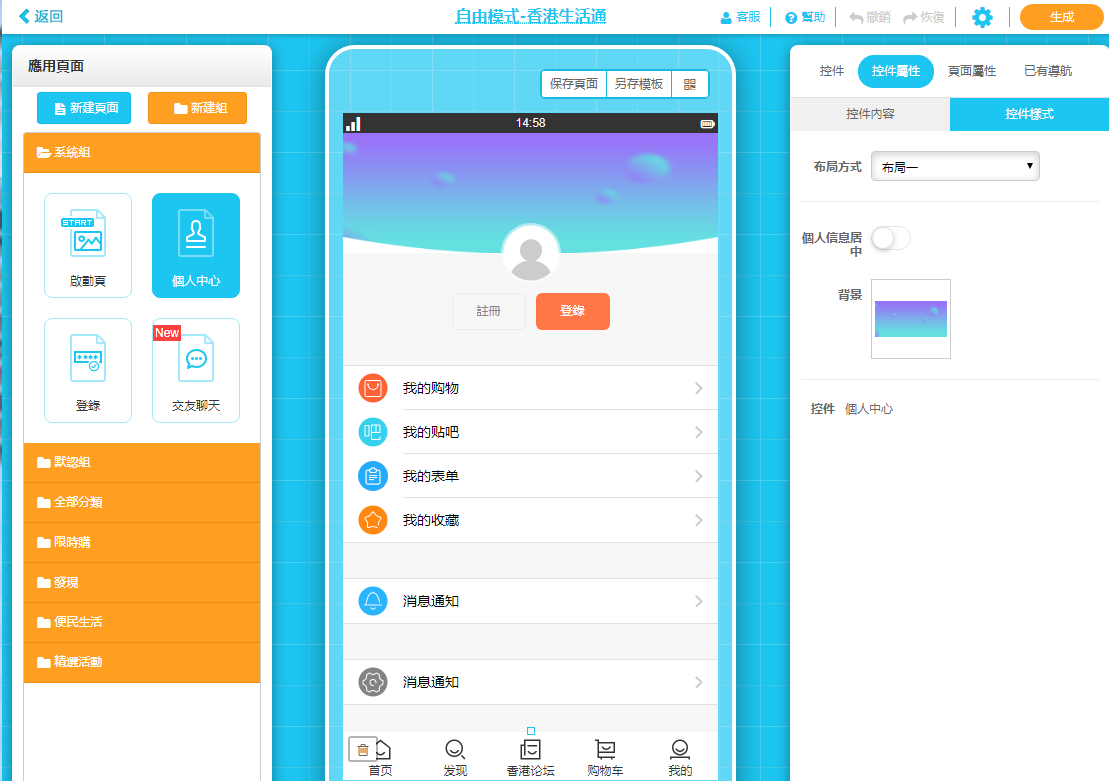Open the 我的表单 row chevron
Viewport: 1109px width, 781px height.
click(699, 476)
